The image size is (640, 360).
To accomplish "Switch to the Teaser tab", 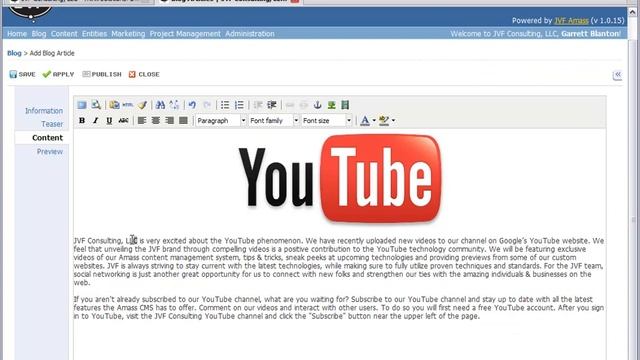I will click(x=52, y=124).
